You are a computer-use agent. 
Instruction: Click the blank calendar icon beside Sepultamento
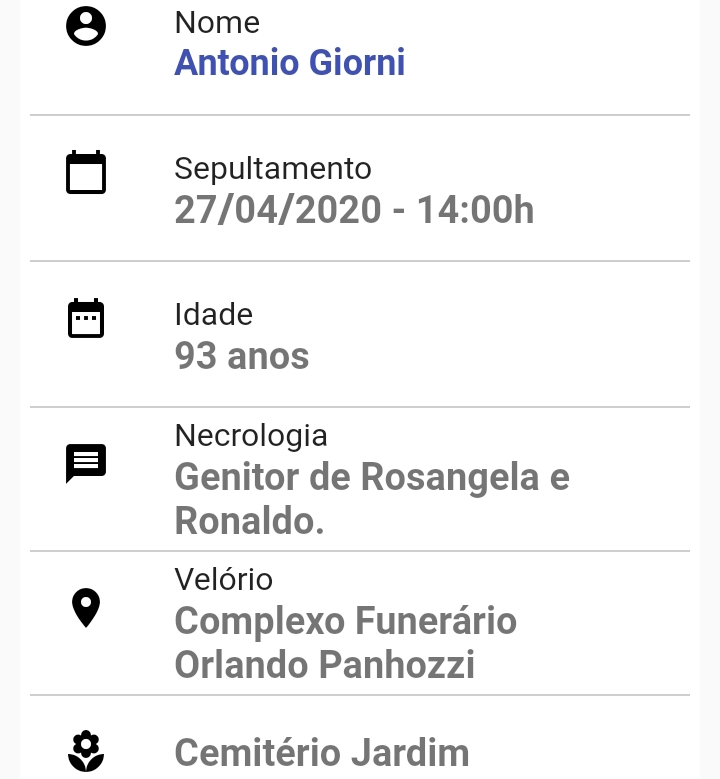point(85,172)
